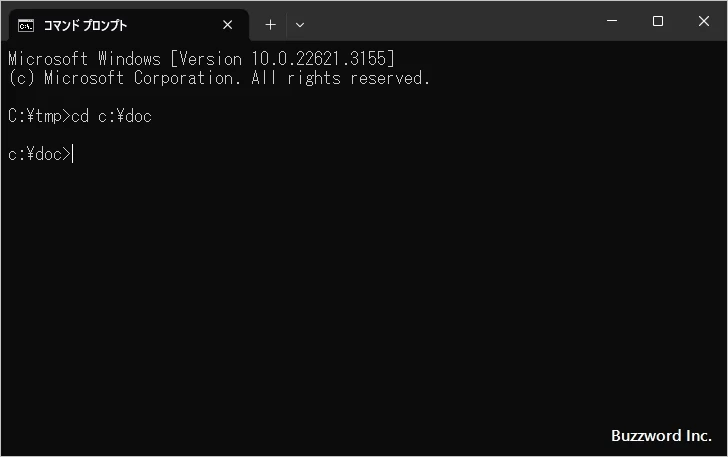The width and height of the screenshot is (728, 457).
Task: Close the terminal window
Action: (x=704, y=22)
